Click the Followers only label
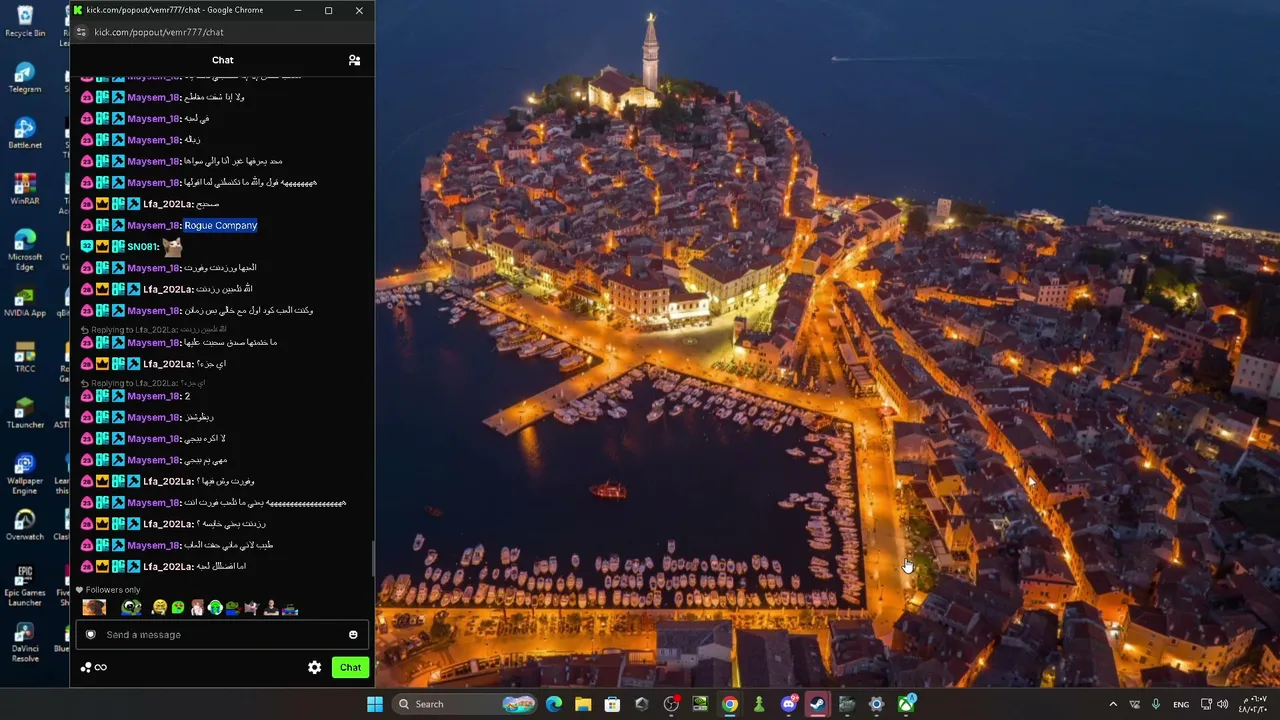The height and width of the screenshot is (720, 1280). click(113, 590)
